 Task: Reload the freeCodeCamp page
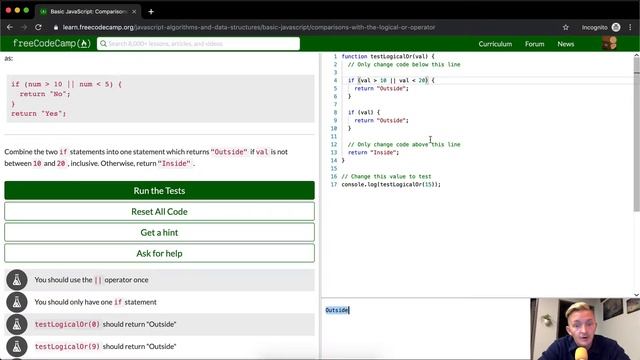point(38,27)
